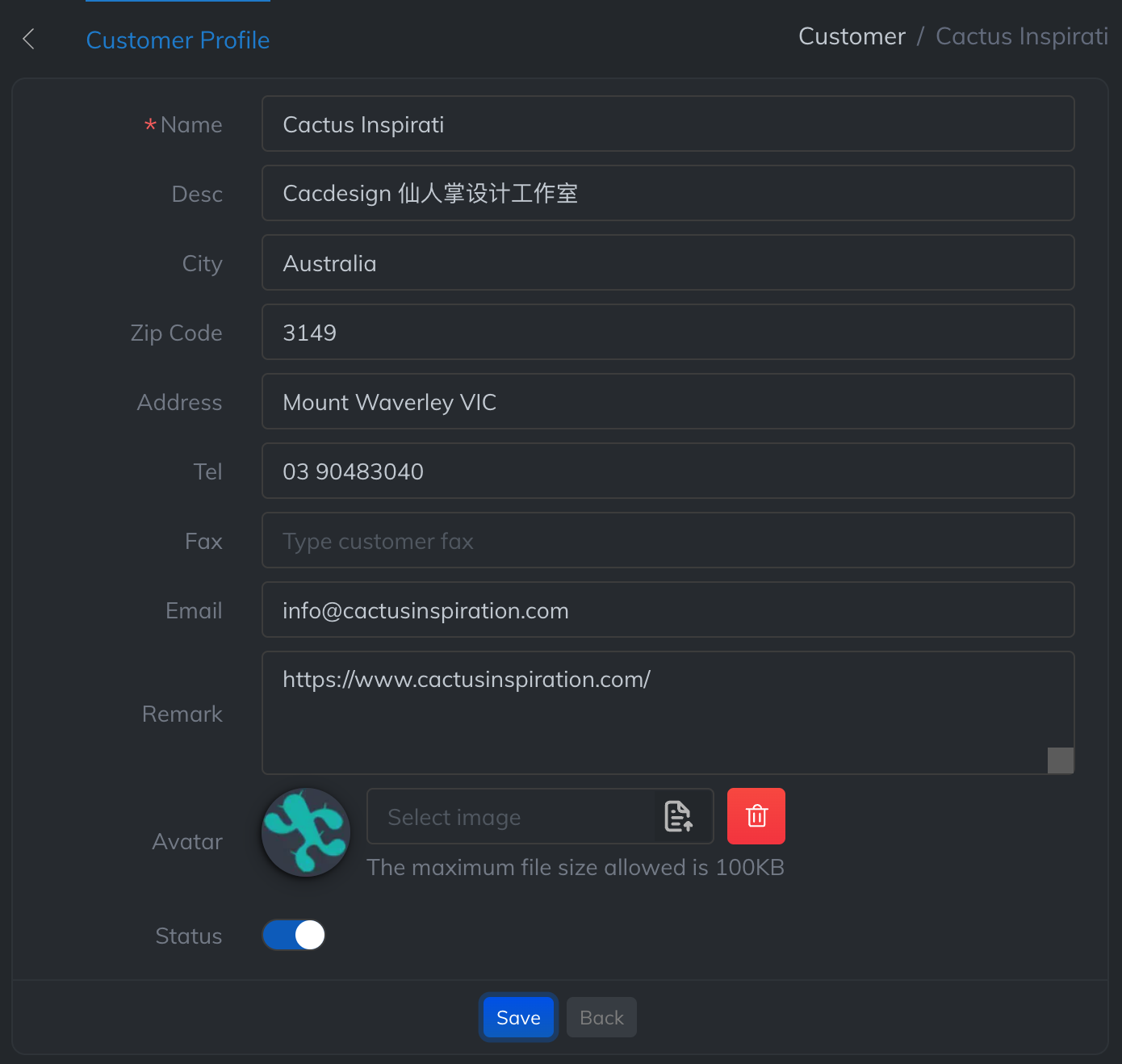This screenshot has width=1122, height=1064.
Task: Toggle the Status switch off
Action: (x=294, y=935)
